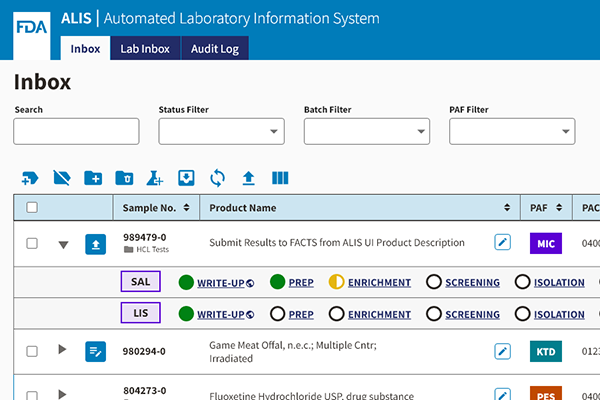Screen dimensions: 600x400
Task: Open the ENRICHMENT link in the SAL row
Action: pyautogui.click(x=379, y=283)
